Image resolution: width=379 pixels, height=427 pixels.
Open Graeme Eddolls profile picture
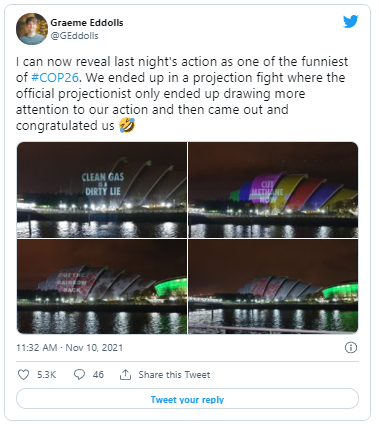[x=32, y=29]
